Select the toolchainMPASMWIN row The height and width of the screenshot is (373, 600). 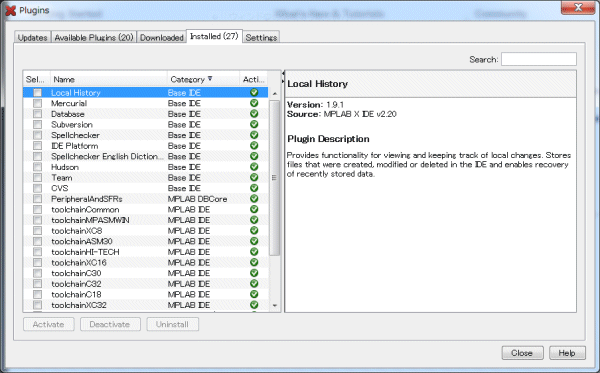pyautogui.click(x=145, y=220)
